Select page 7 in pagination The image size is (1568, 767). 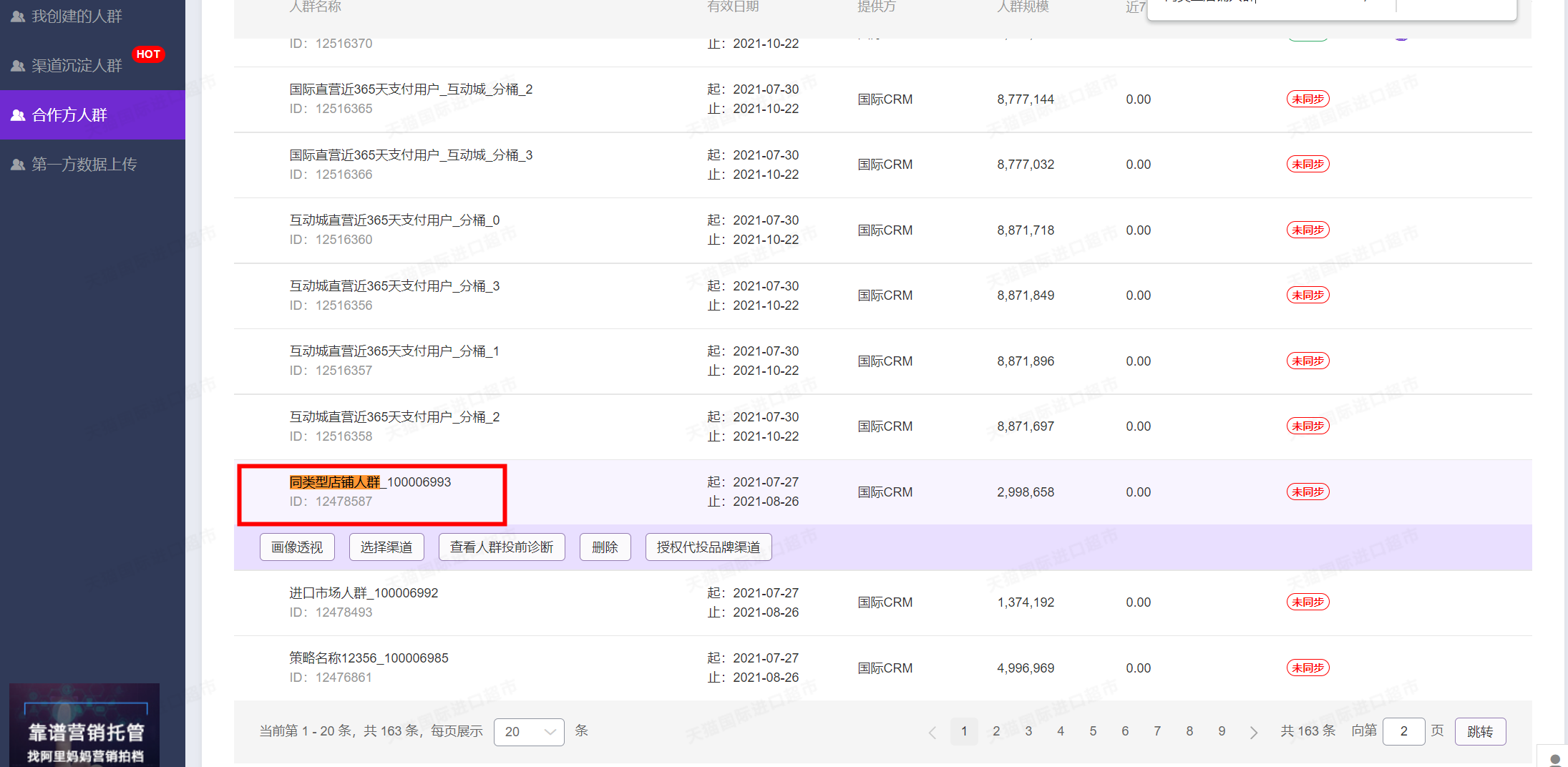point(1157,731)
